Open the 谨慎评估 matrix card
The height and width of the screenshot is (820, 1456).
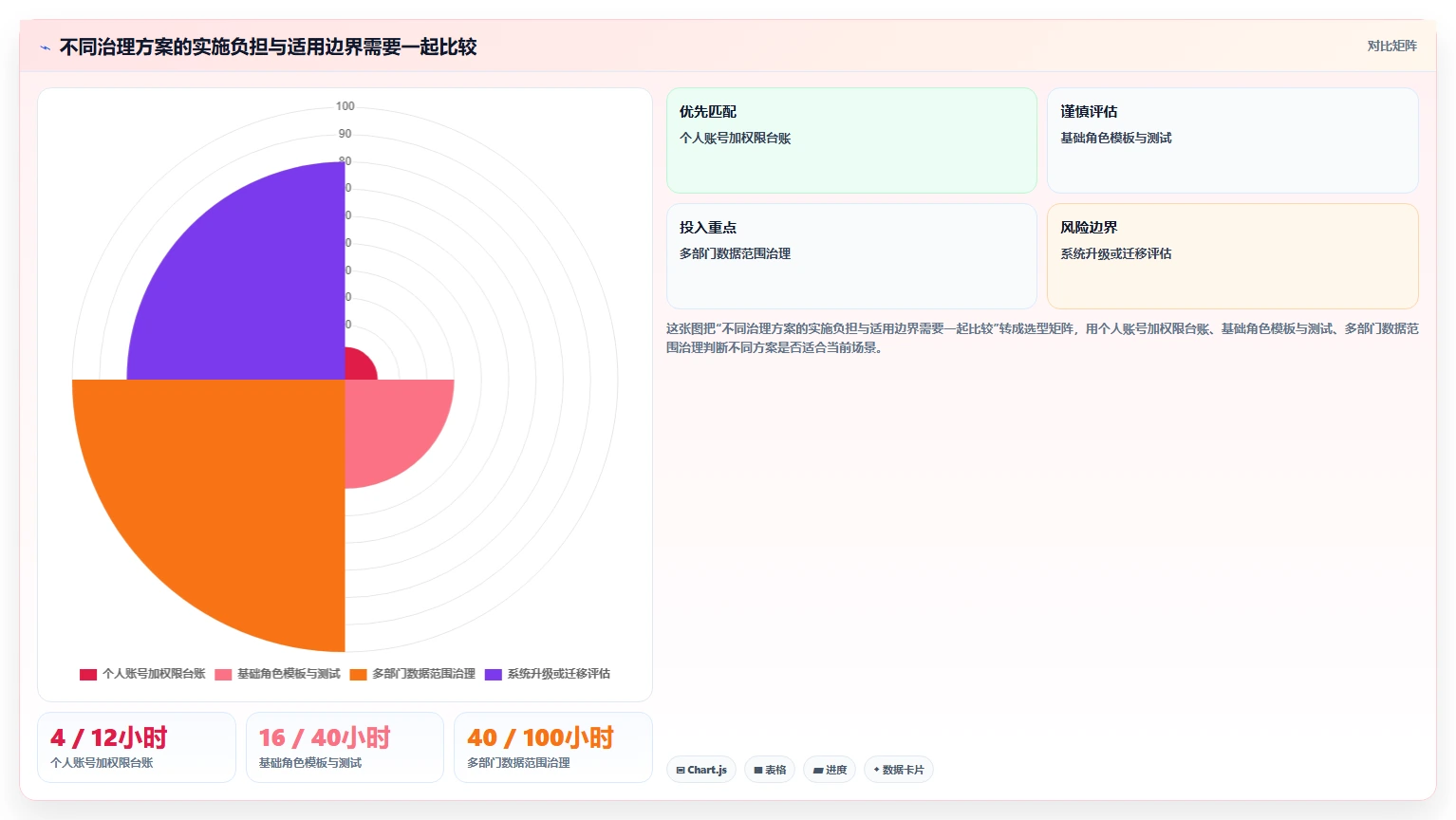(1232, 140)
